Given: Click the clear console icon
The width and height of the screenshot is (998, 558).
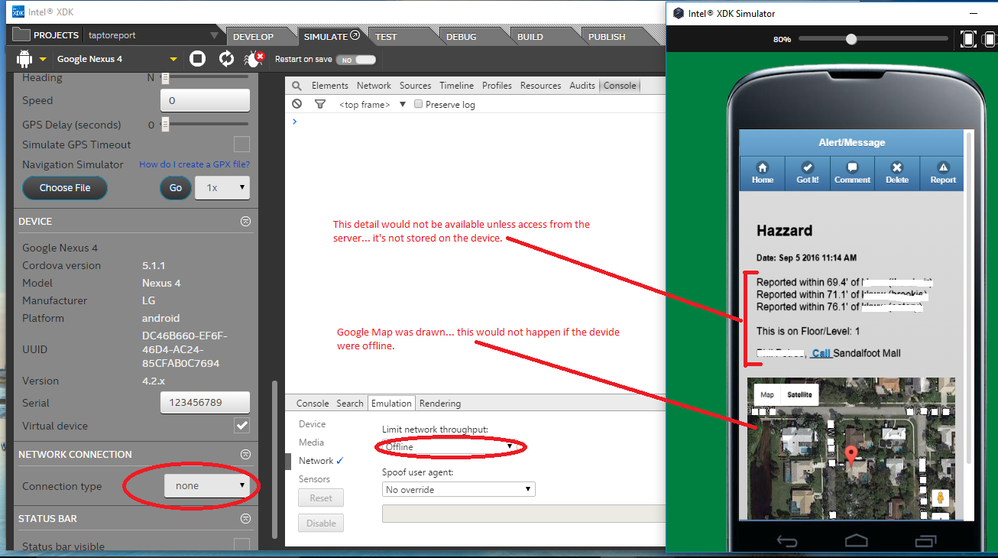Looking at the screenshot, I should coord(297,104).
